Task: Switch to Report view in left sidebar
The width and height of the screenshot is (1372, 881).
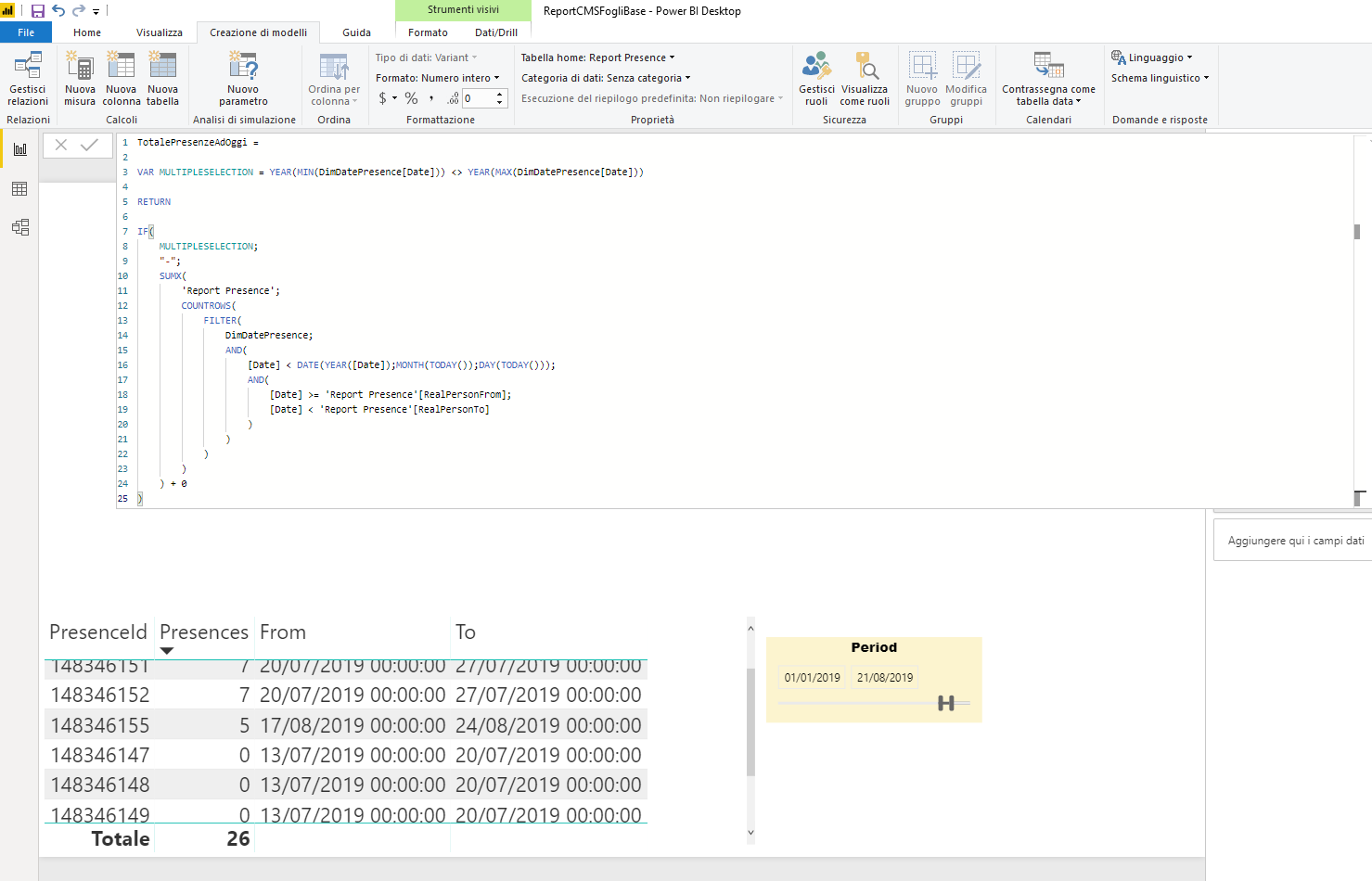Action: 20,149
